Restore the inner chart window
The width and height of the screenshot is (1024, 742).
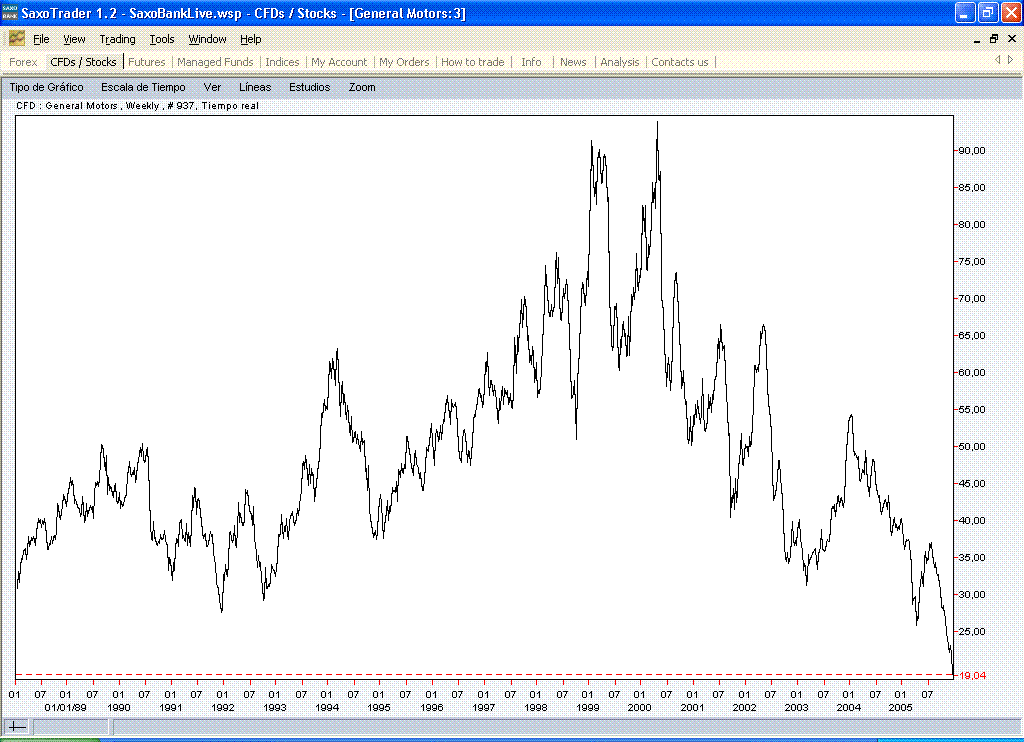coord(994,39)
